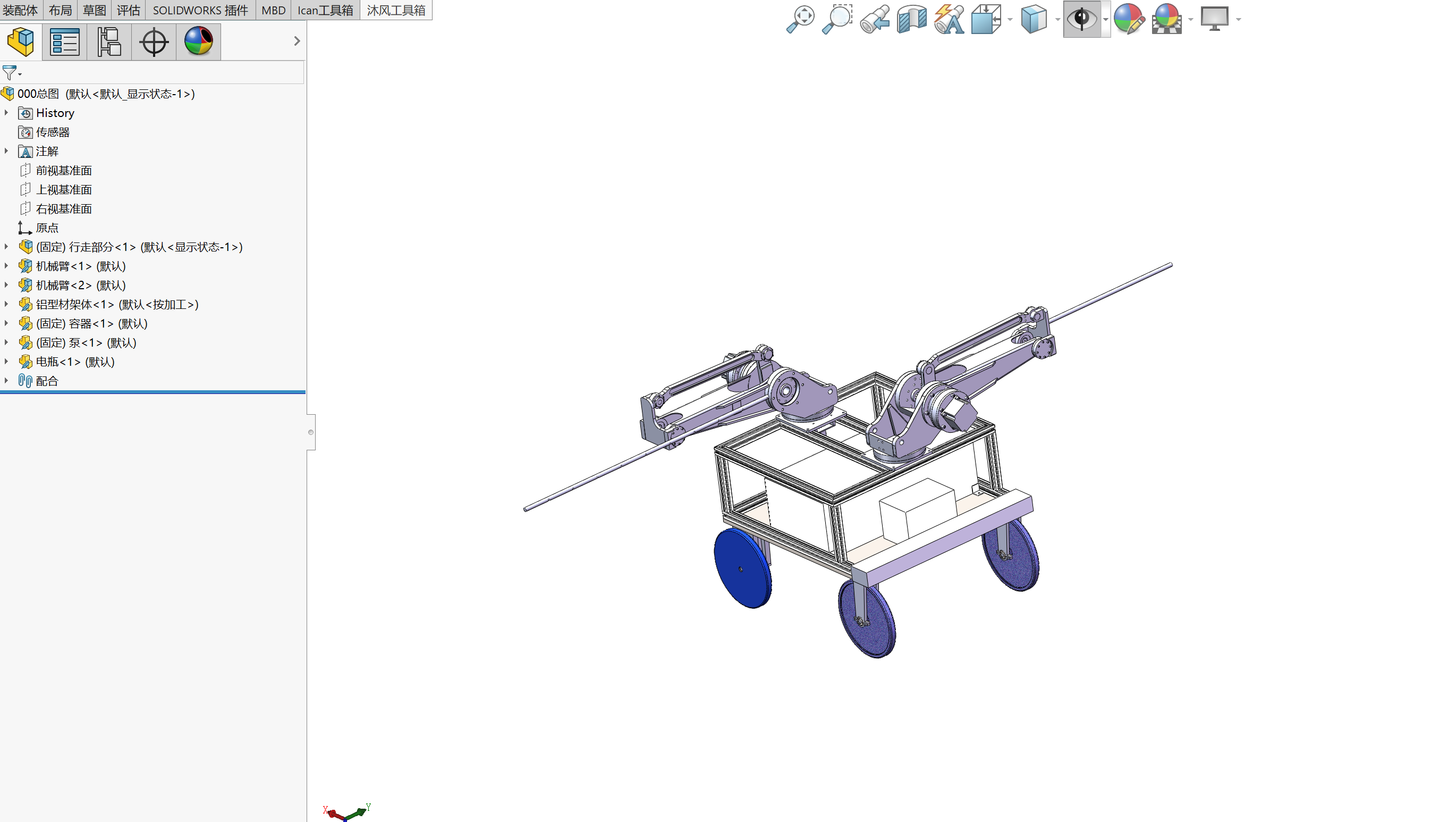Screen dimensions: 1456x822
Task: Select 配合 mates folder
Action: pyautogui.click(x=47, y=381)
